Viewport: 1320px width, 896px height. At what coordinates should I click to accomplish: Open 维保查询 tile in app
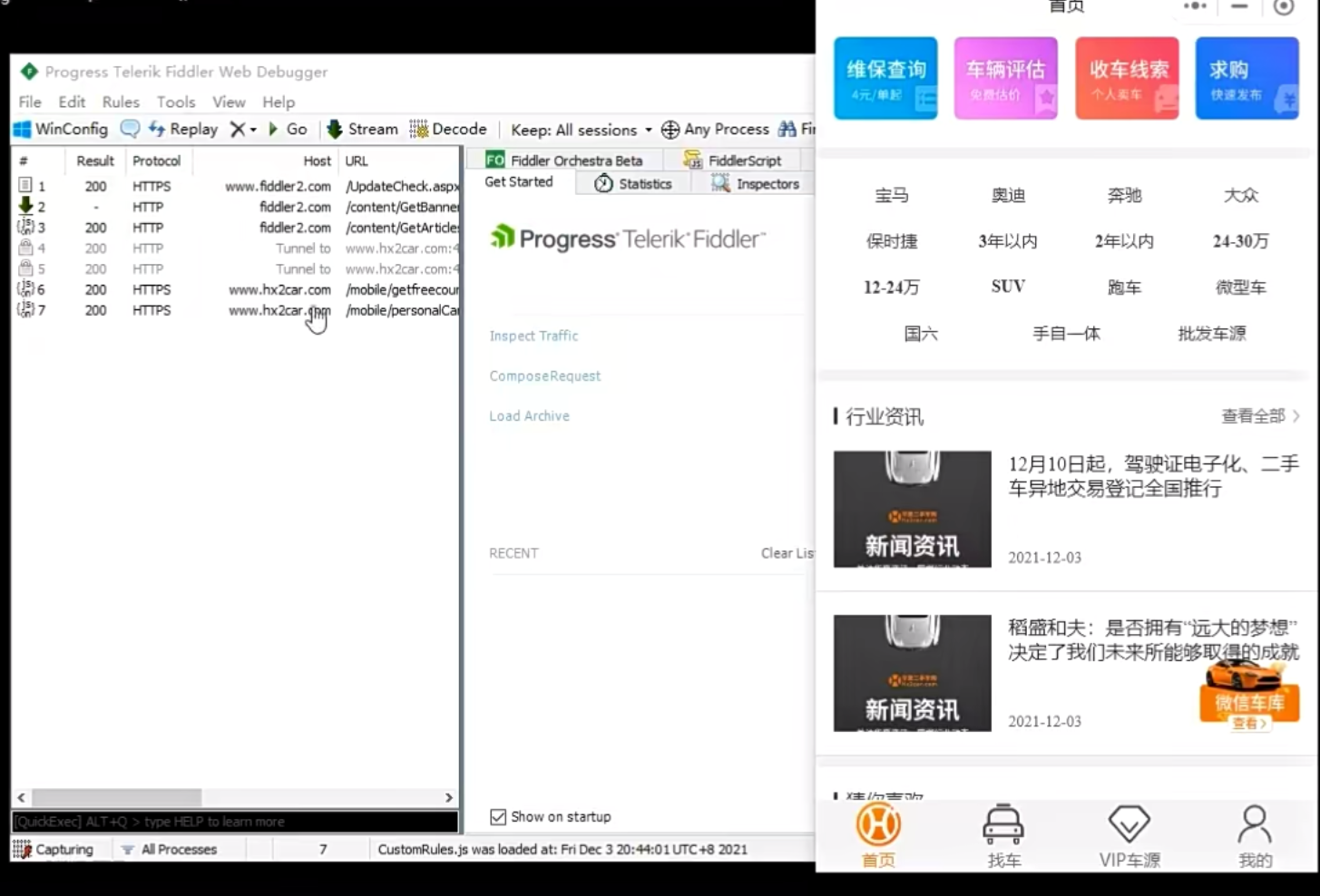pos(885,78)
